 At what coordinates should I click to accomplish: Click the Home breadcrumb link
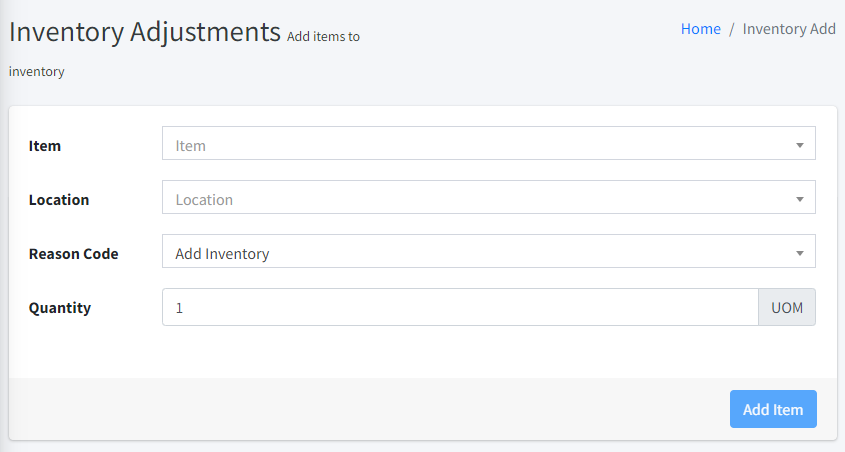(700, 29)
